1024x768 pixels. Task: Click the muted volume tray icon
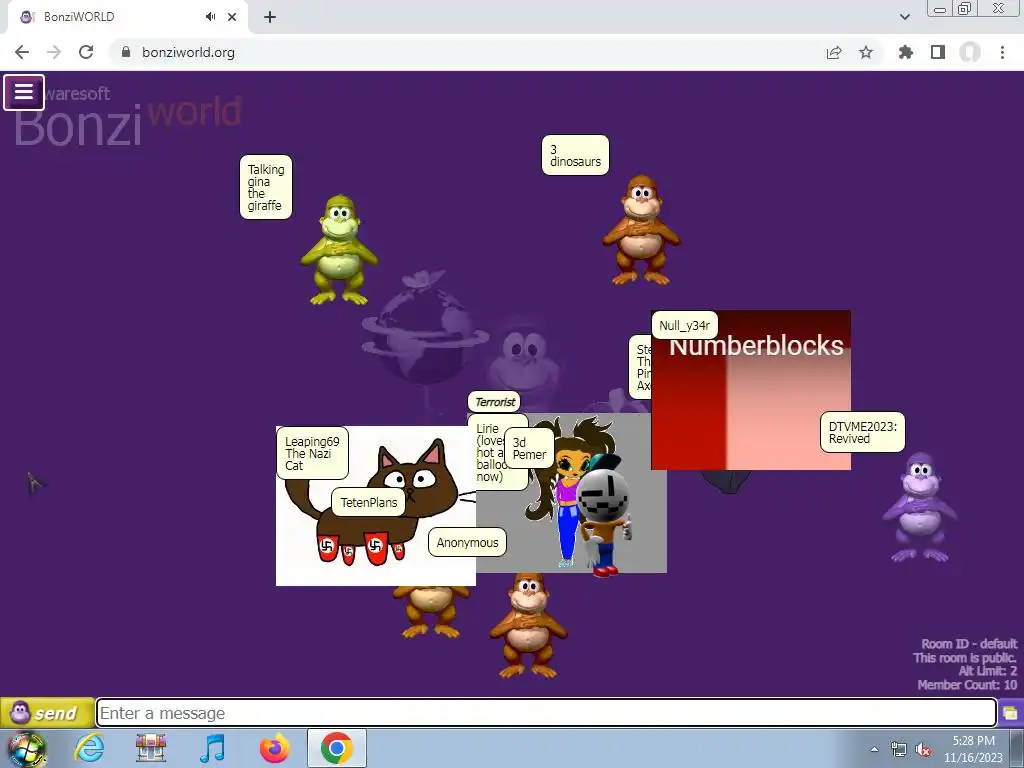click(923, 750)
